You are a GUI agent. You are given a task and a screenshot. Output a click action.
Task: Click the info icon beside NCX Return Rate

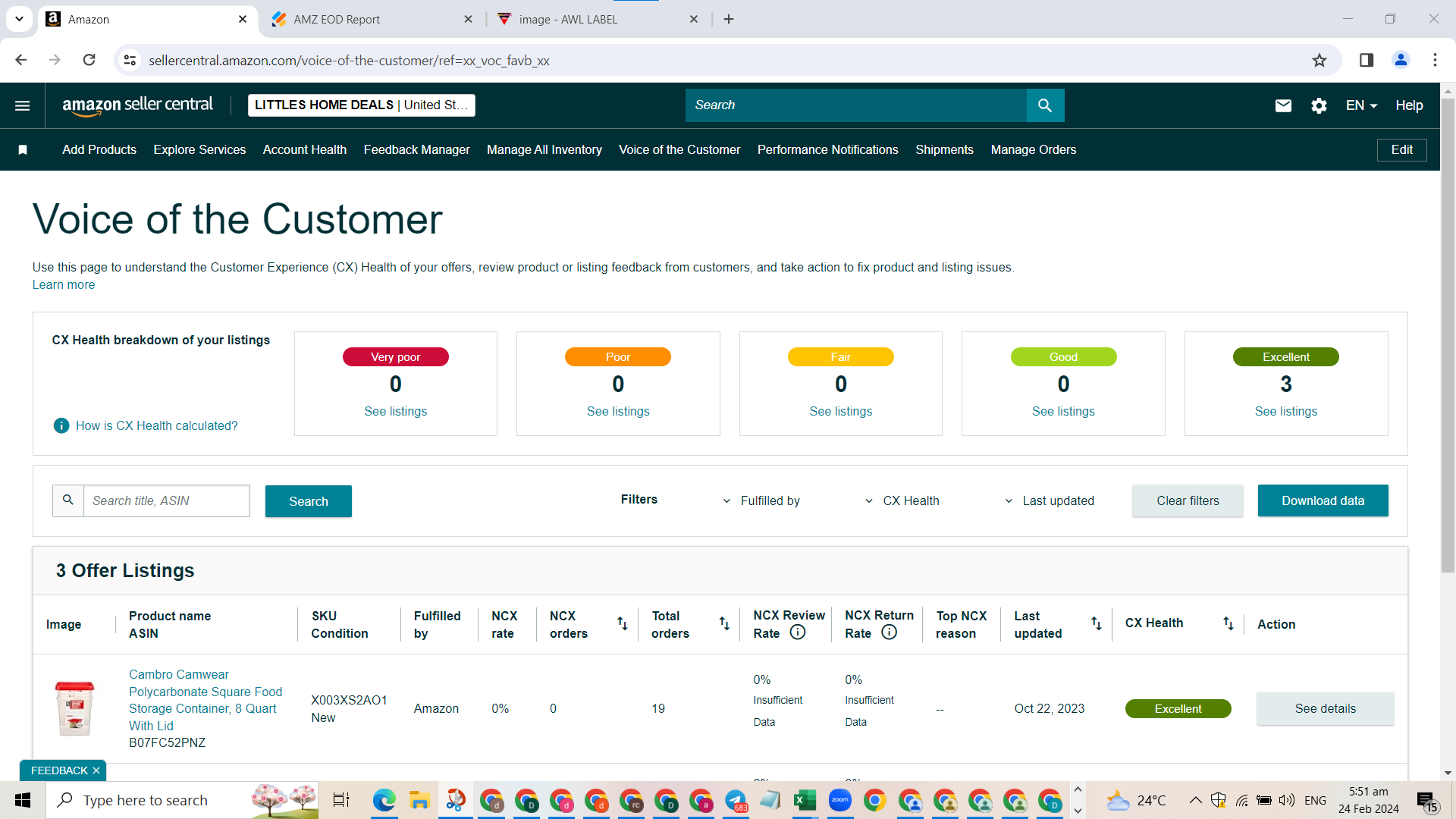tap(890, 632)
